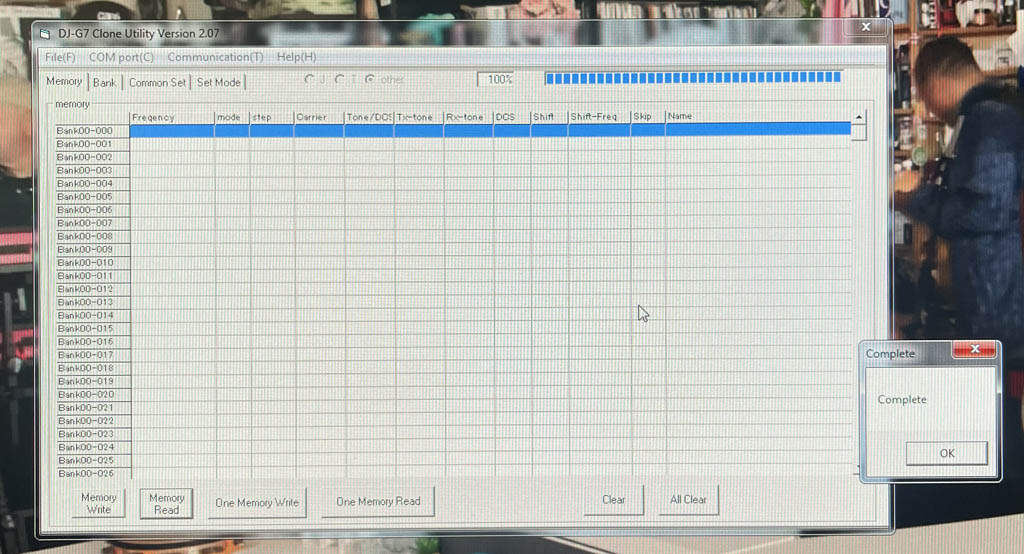Select row Bank00-003
Viewport: 1024px width, 554px height.
click(x=92, y=170)
